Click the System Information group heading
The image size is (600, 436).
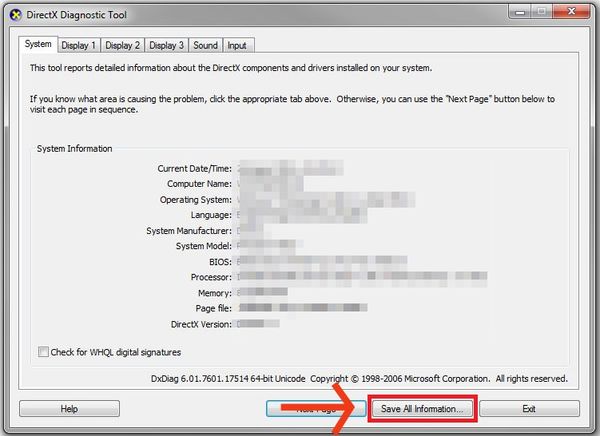point(74,148)
